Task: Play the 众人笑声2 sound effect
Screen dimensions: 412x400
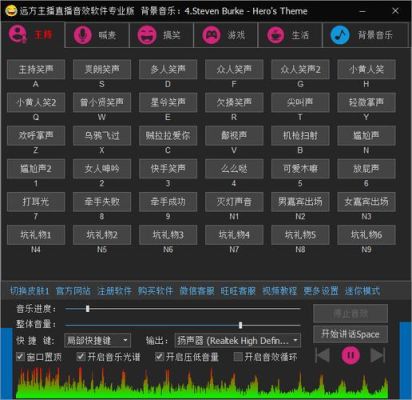Action: (x=300, y=69)
